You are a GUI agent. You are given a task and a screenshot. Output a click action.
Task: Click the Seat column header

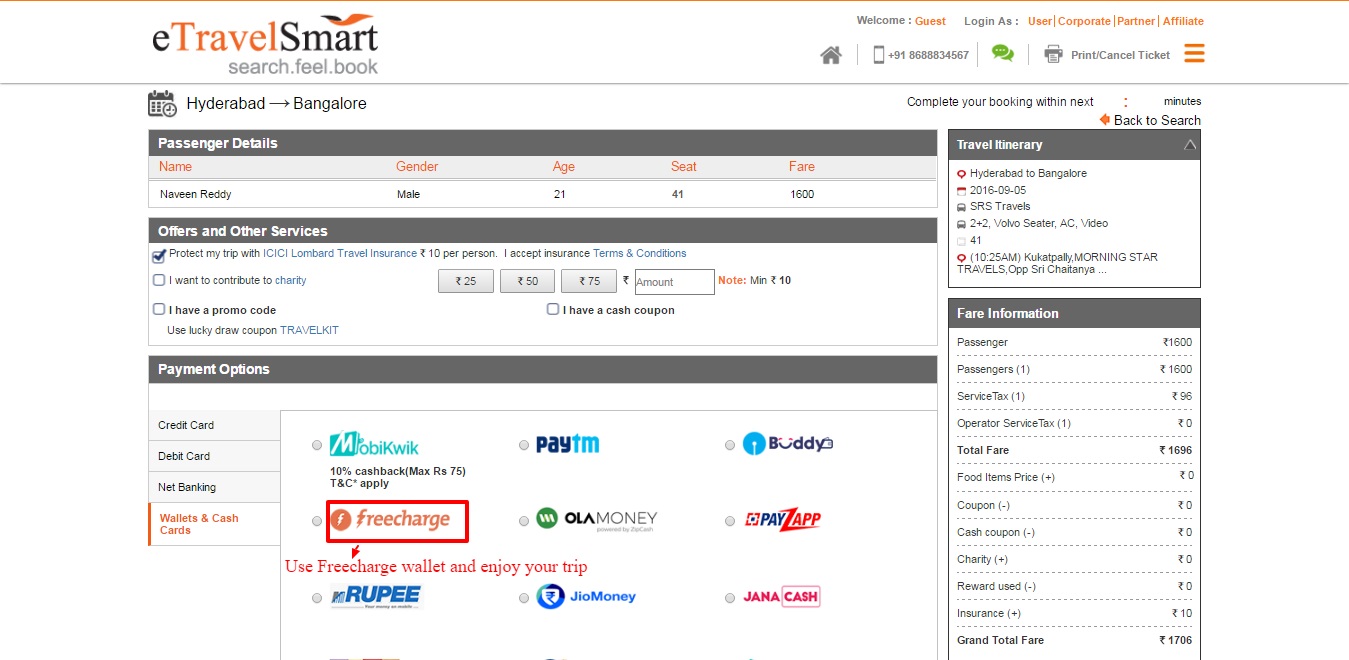click(x=684, y=167)
